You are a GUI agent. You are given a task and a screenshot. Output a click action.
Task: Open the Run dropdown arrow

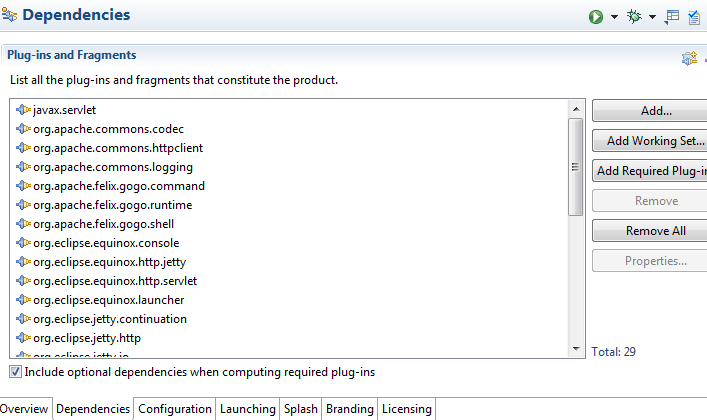[614, 17]
